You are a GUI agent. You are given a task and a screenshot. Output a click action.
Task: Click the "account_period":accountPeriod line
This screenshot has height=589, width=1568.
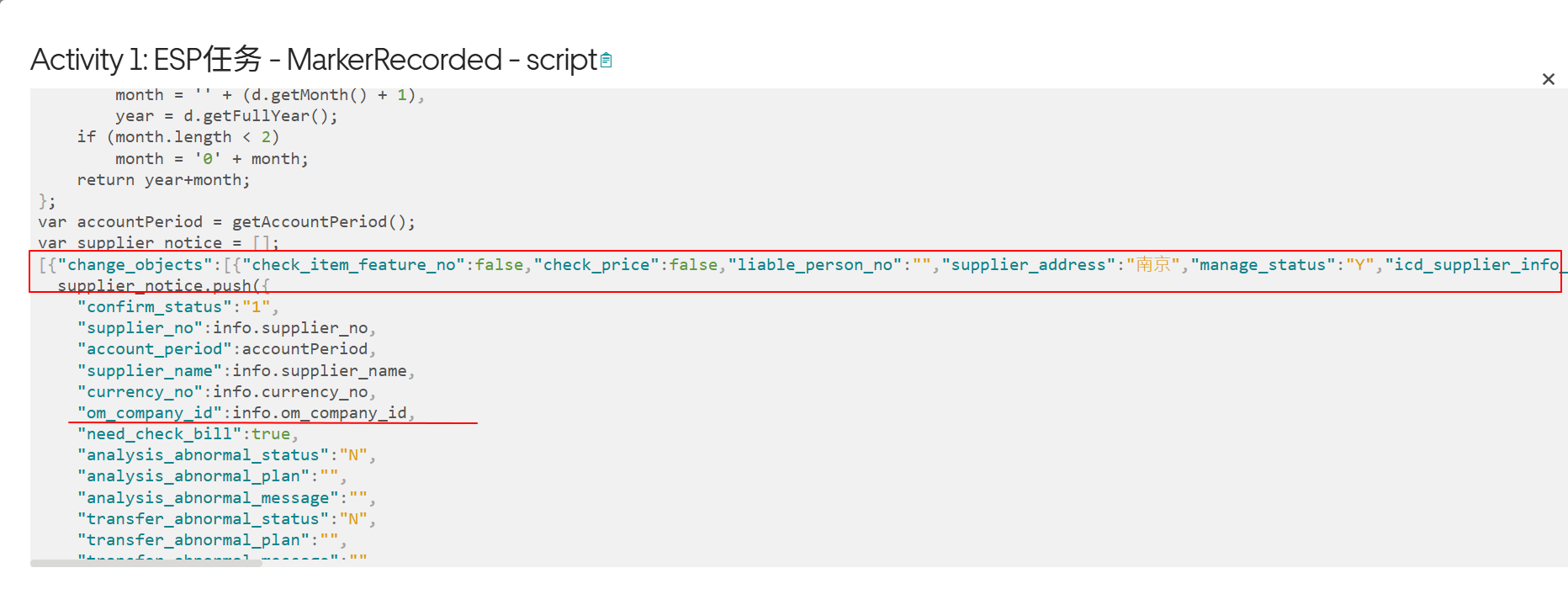coord(227,348)
